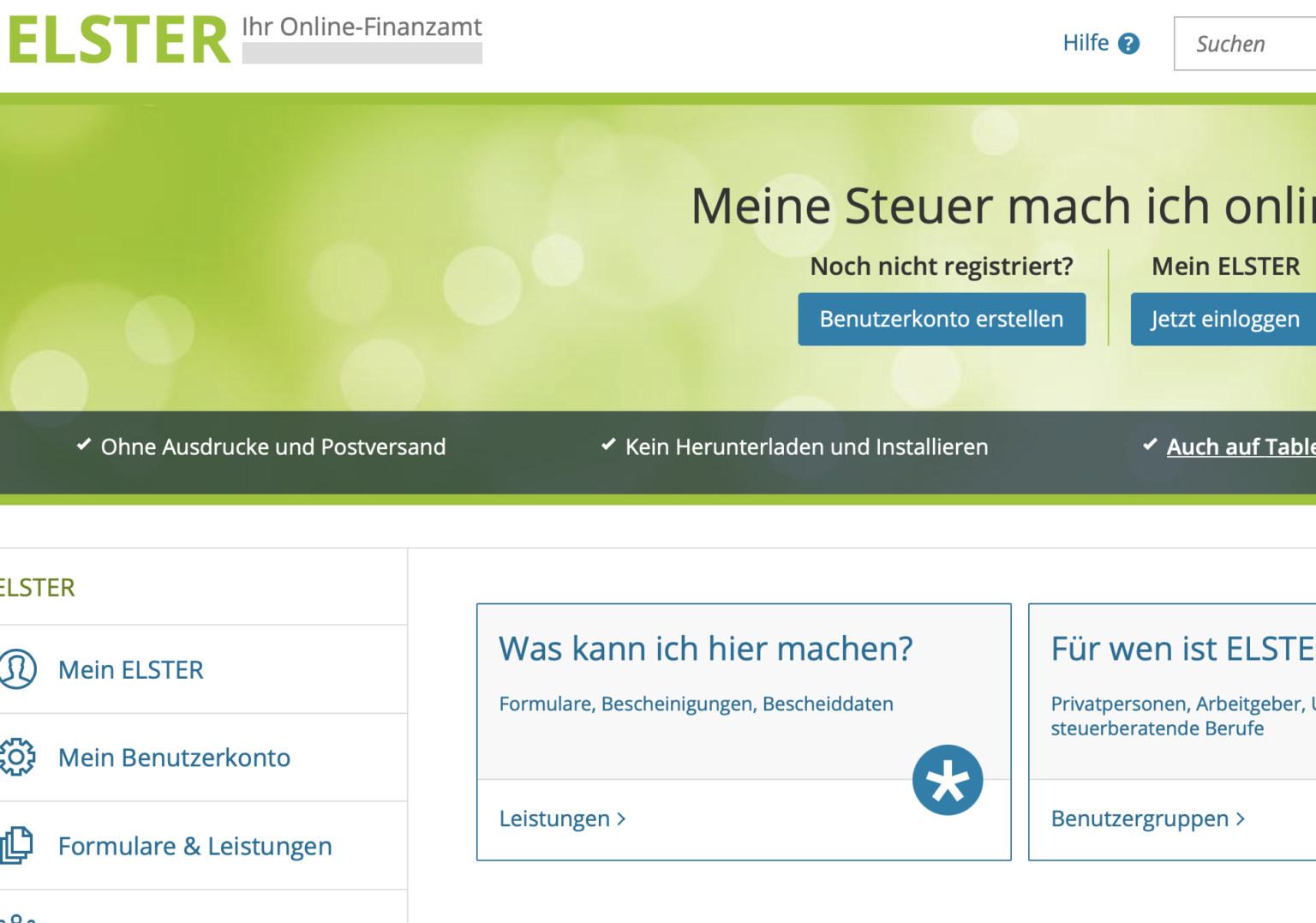
Task: Open Formulare & Leistungen menu entry
Action: pos(194,846)
